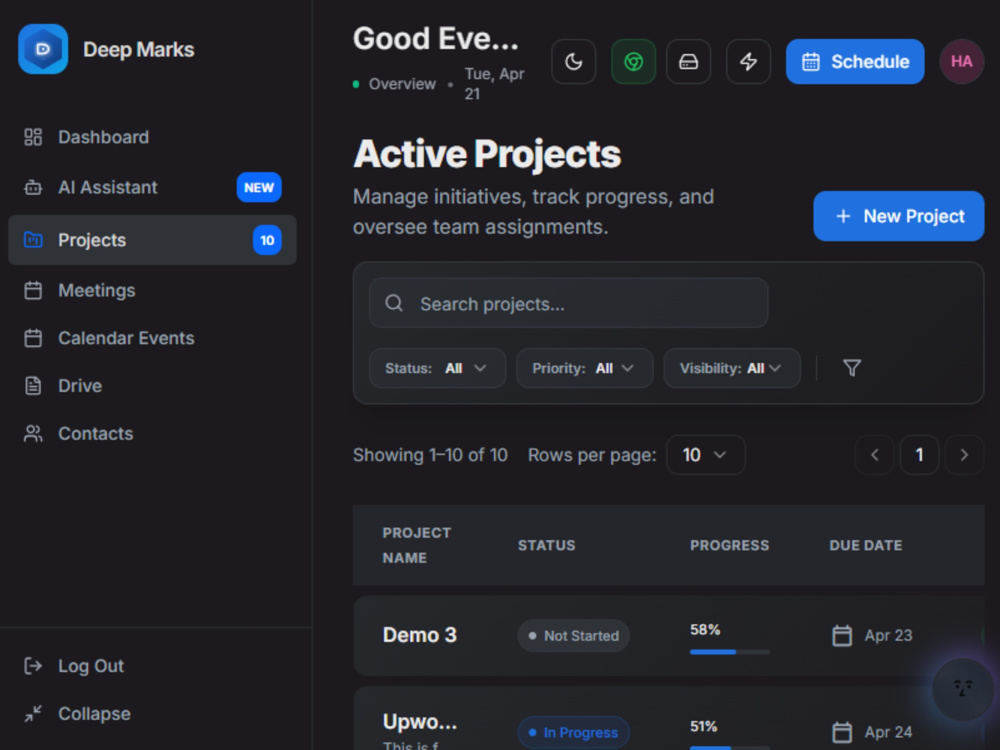Image resolution: width=1000 pixels, height=750 pixels.
Task: Open the HA user avatar menu
Action: click(x=962, y=62)
